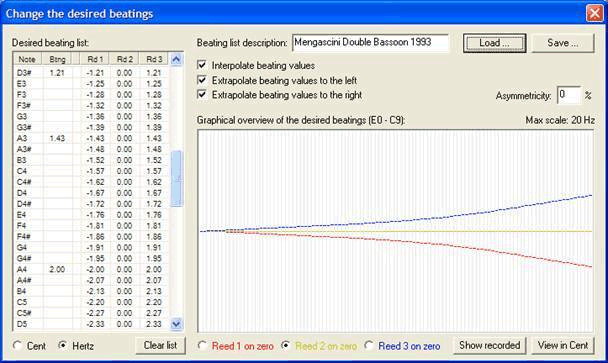Select the F3 note row
The image size is (608, 363).
tap(91, 94)
